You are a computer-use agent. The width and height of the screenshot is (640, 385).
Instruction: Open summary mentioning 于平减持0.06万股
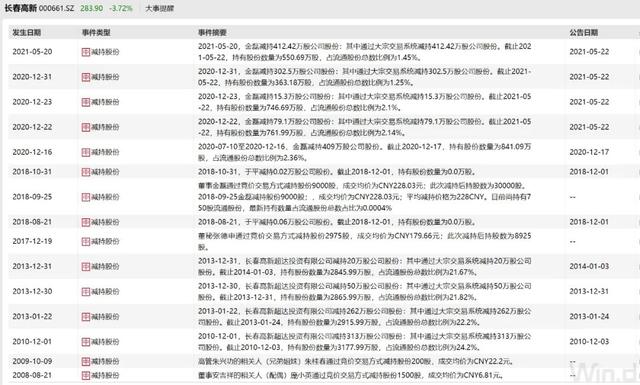click(337, 222)
